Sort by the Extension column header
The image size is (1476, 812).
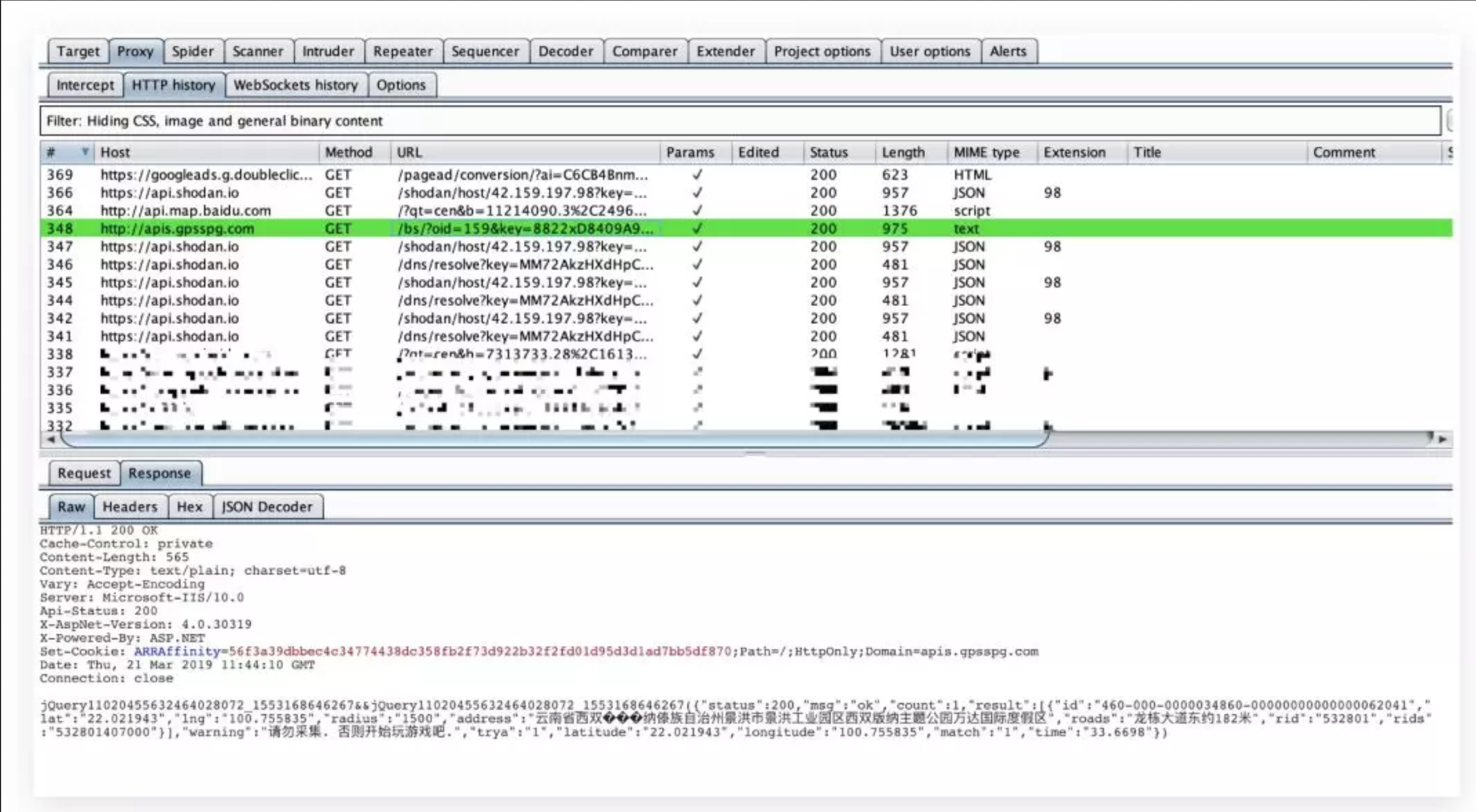pyautogui.click(x=1082, y=152)
